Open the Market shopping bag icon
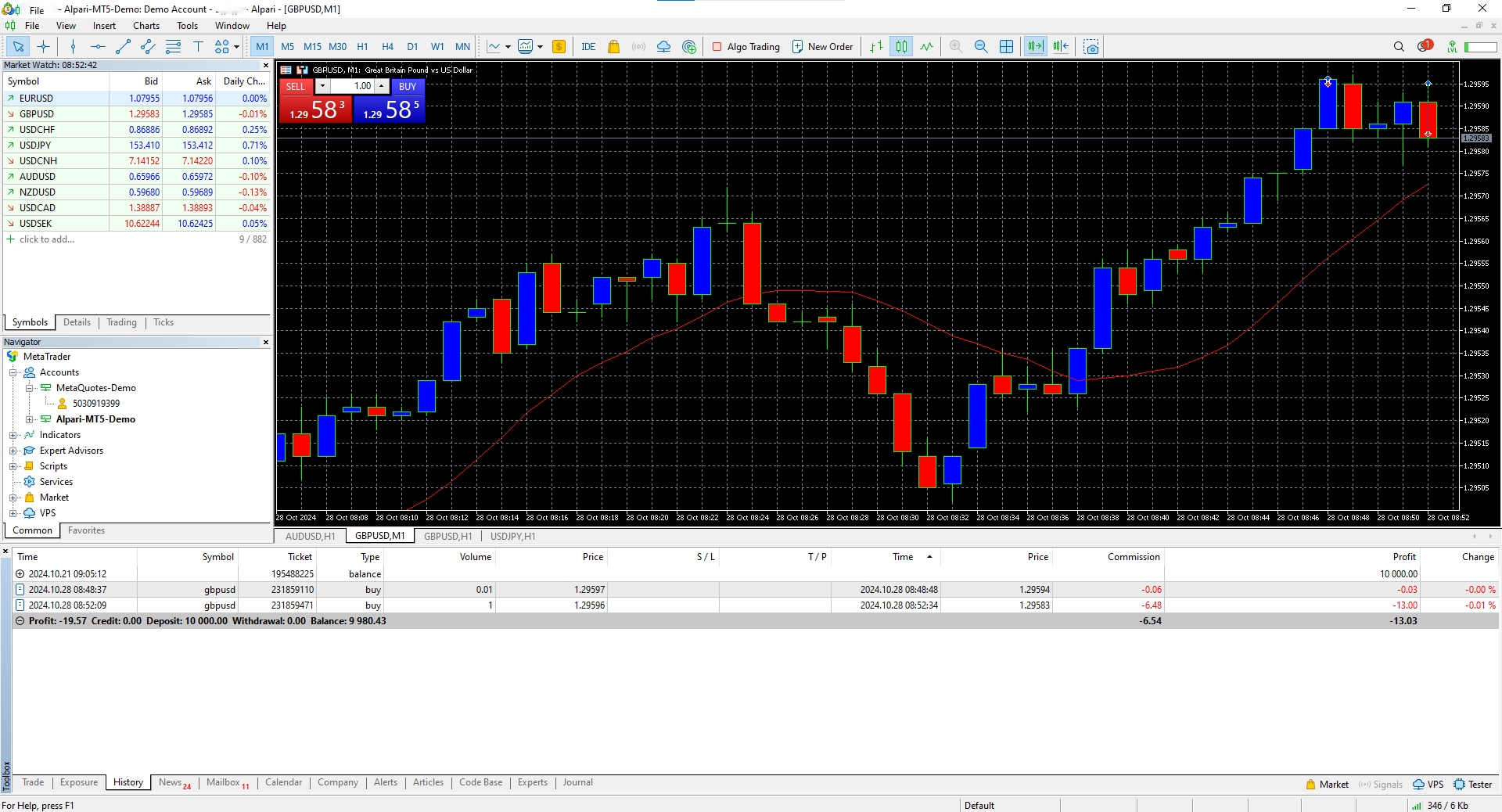Viewport: 1502px width, 812px height. pos(614,47)
